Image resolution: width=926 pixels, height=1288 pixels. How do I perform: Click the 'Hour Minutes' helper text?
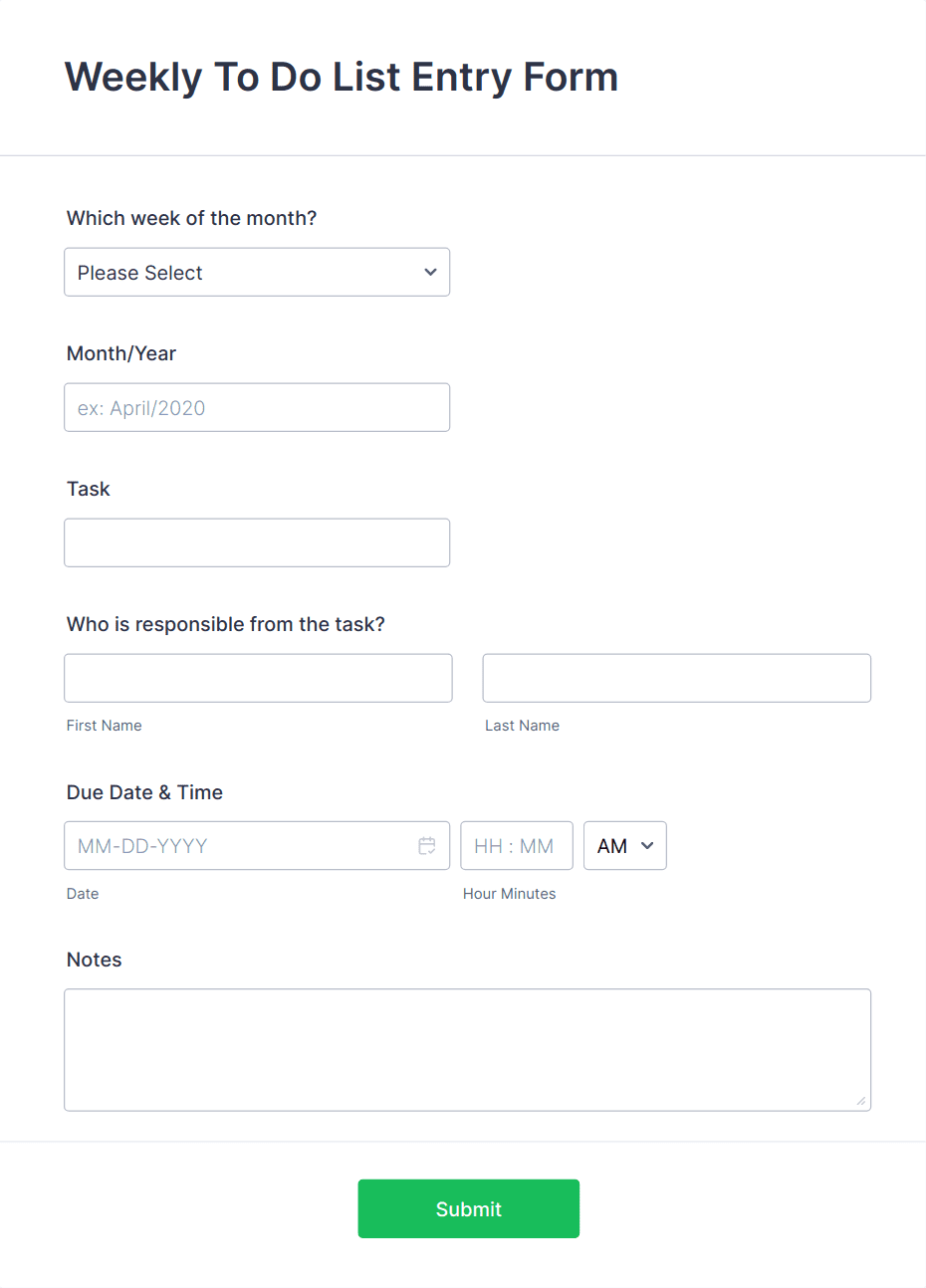click(509, 893)
